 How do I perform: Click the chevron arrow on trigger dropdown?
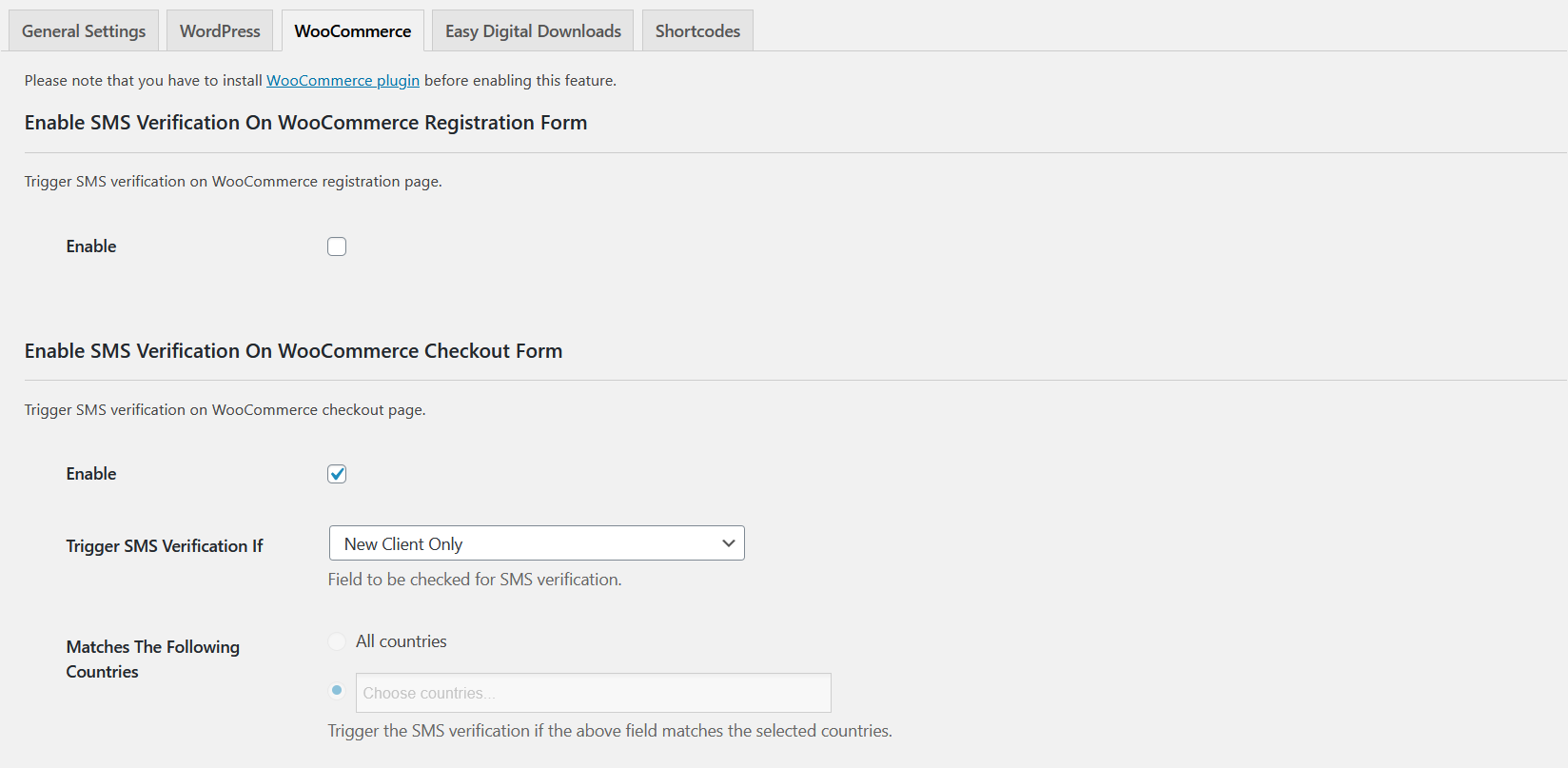[x=729, y=543]
